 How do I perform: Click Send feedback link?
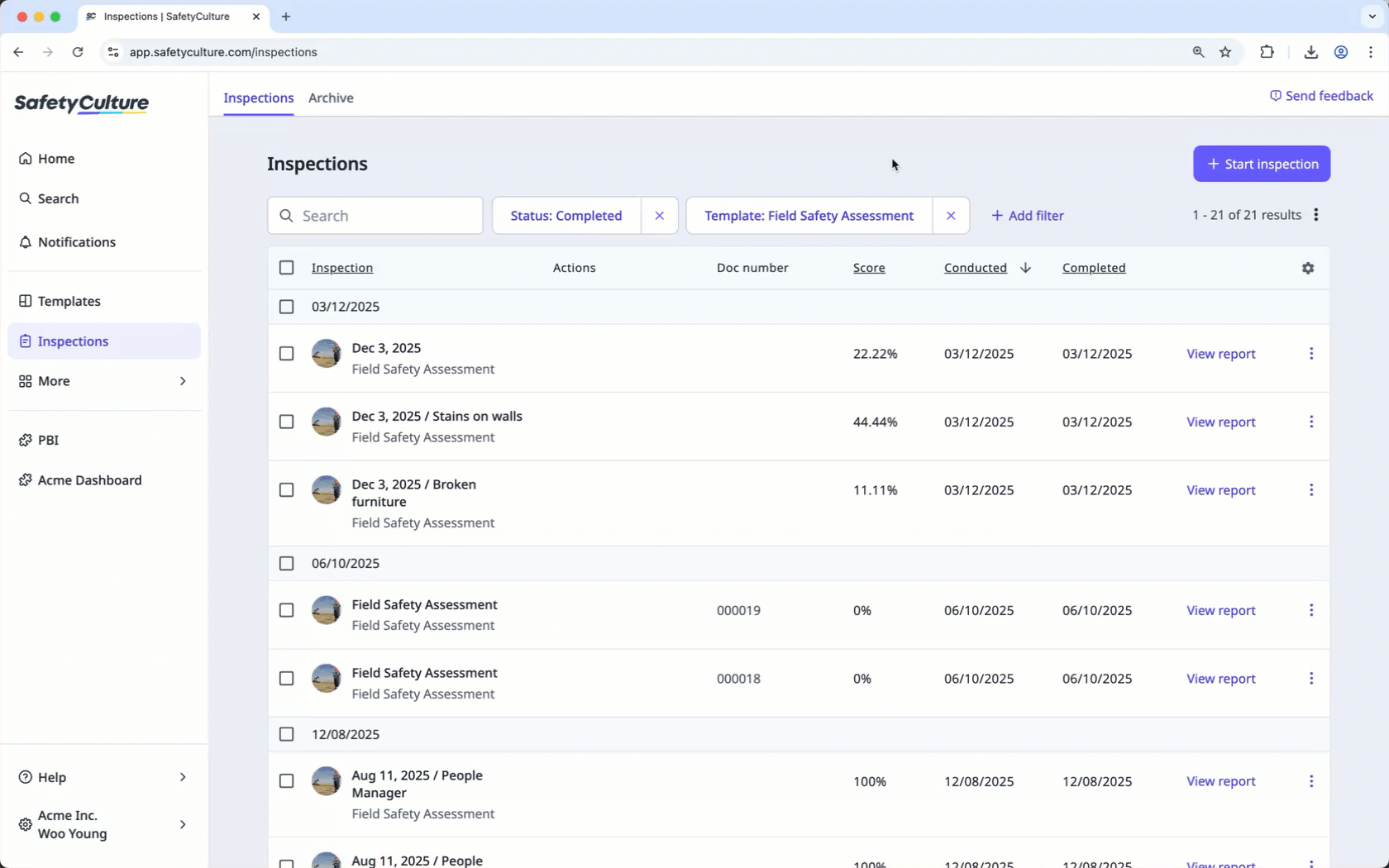click(x=1321, y=96)
